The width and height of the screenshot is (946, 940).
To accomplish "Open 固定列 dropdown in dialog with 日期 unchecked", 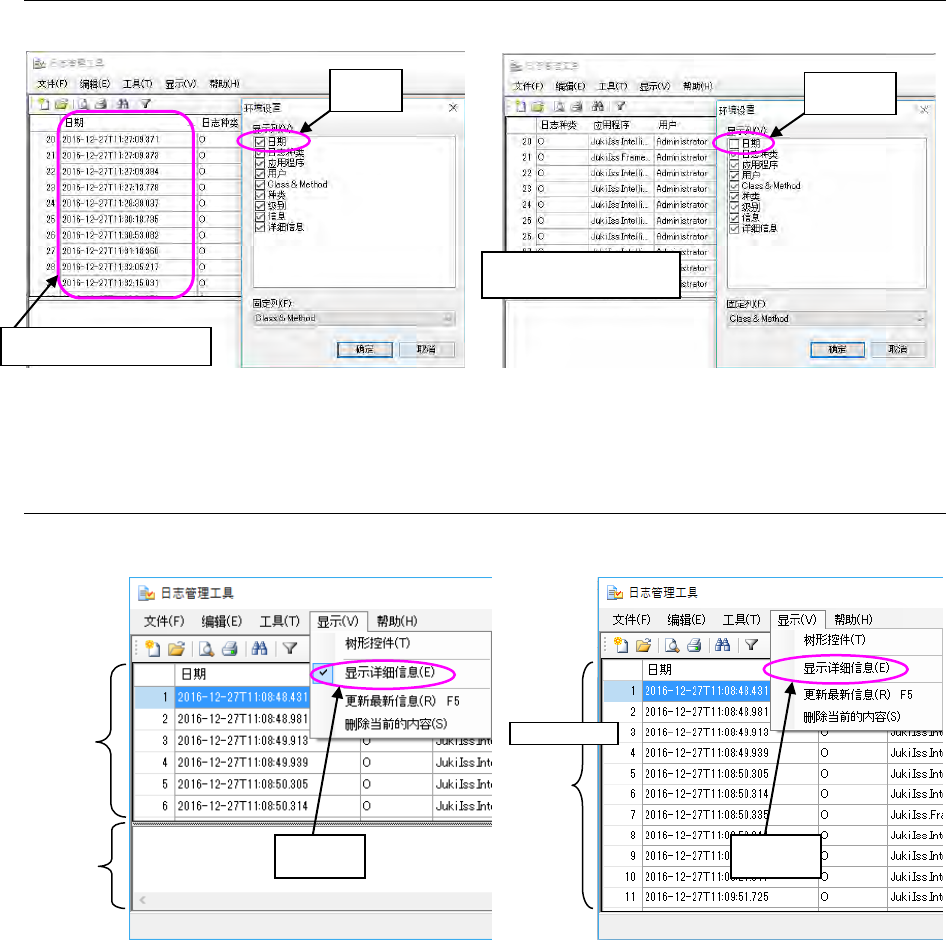I will click(827, 319).
